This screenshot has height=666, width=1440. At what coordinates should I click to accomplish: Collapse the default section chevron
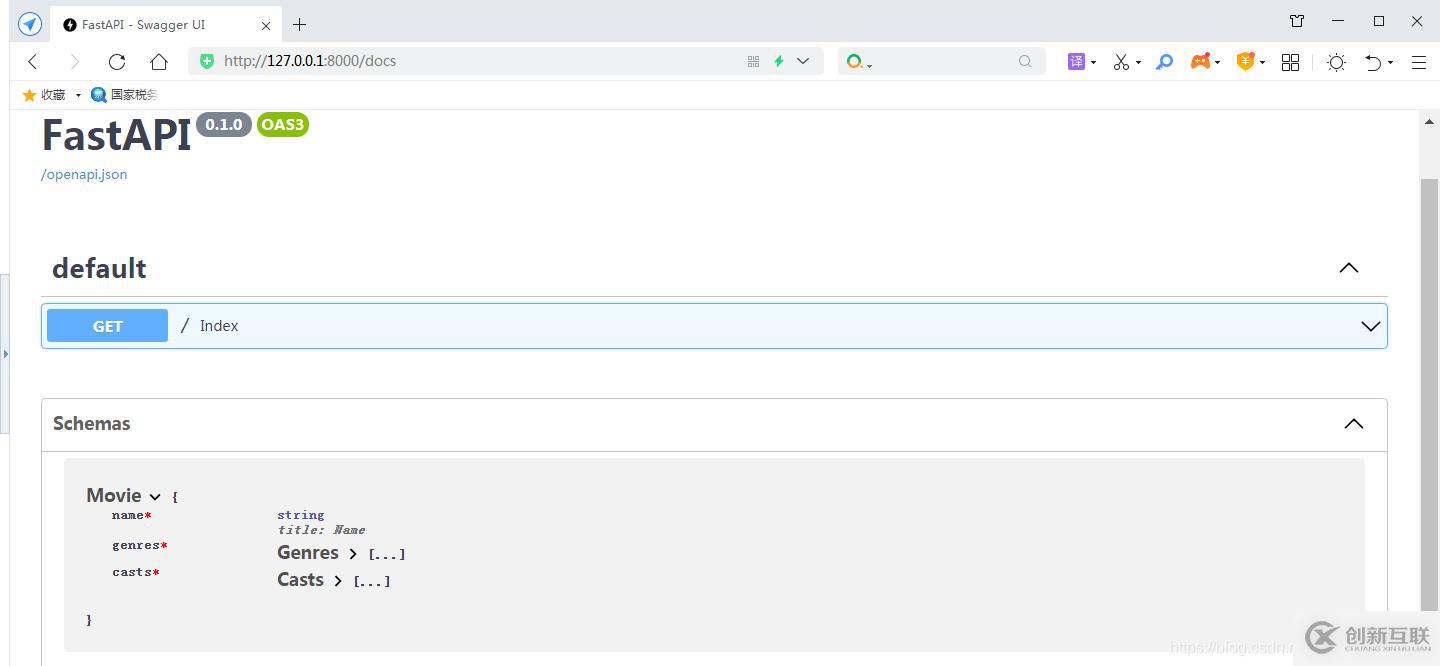coord(1349,268)
